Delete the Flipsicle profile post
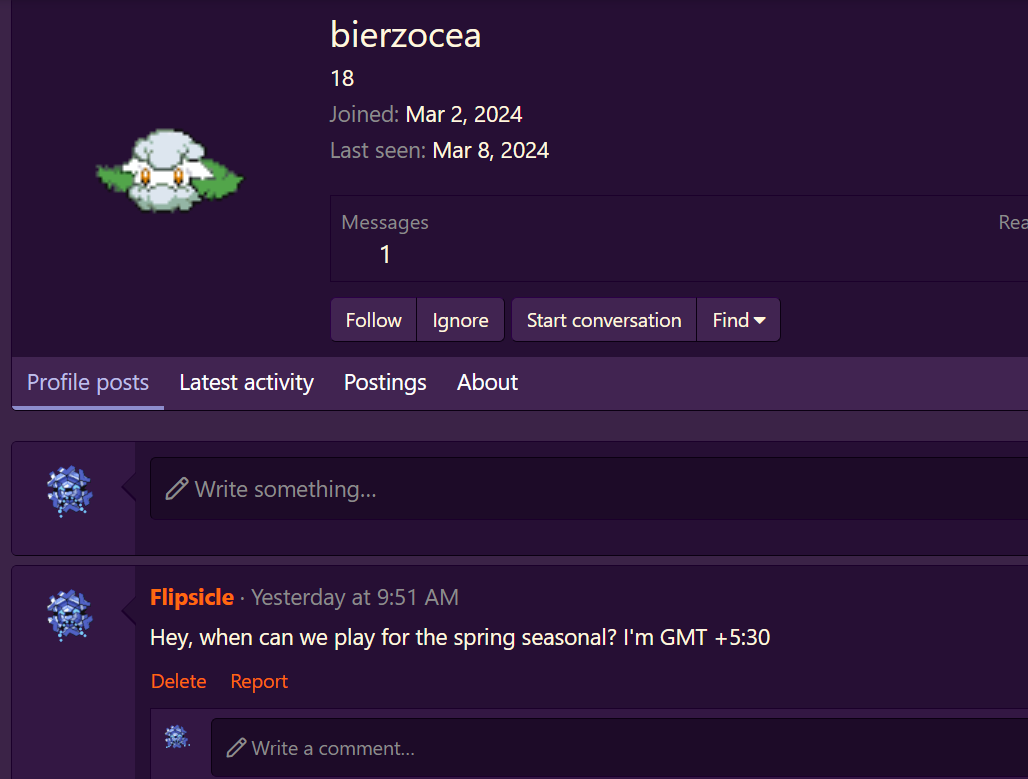The height and width of the screenshot is (779, 1028). pos(178,681)
